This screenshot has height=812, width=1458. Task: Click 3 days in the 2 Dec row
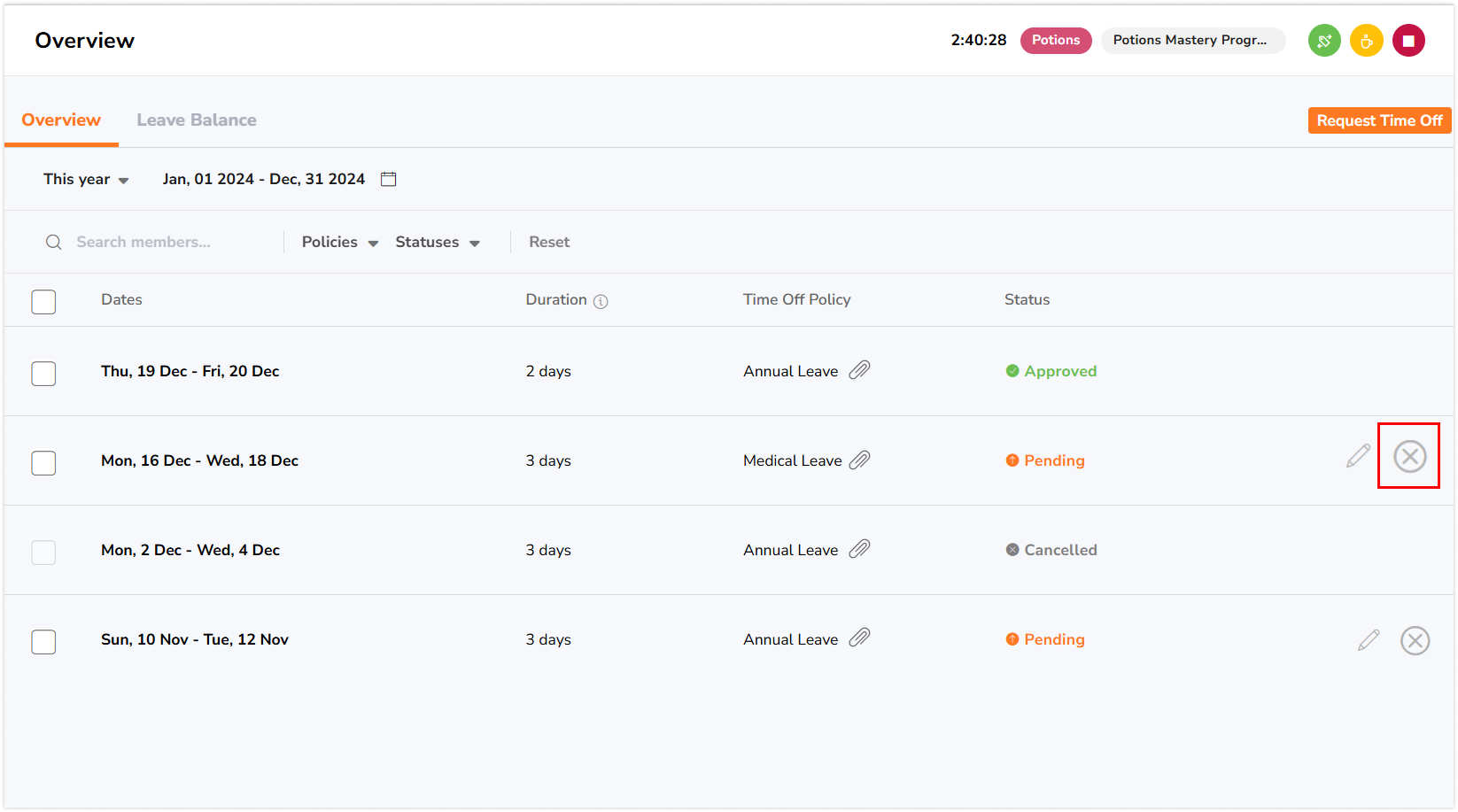pos(548,550)
